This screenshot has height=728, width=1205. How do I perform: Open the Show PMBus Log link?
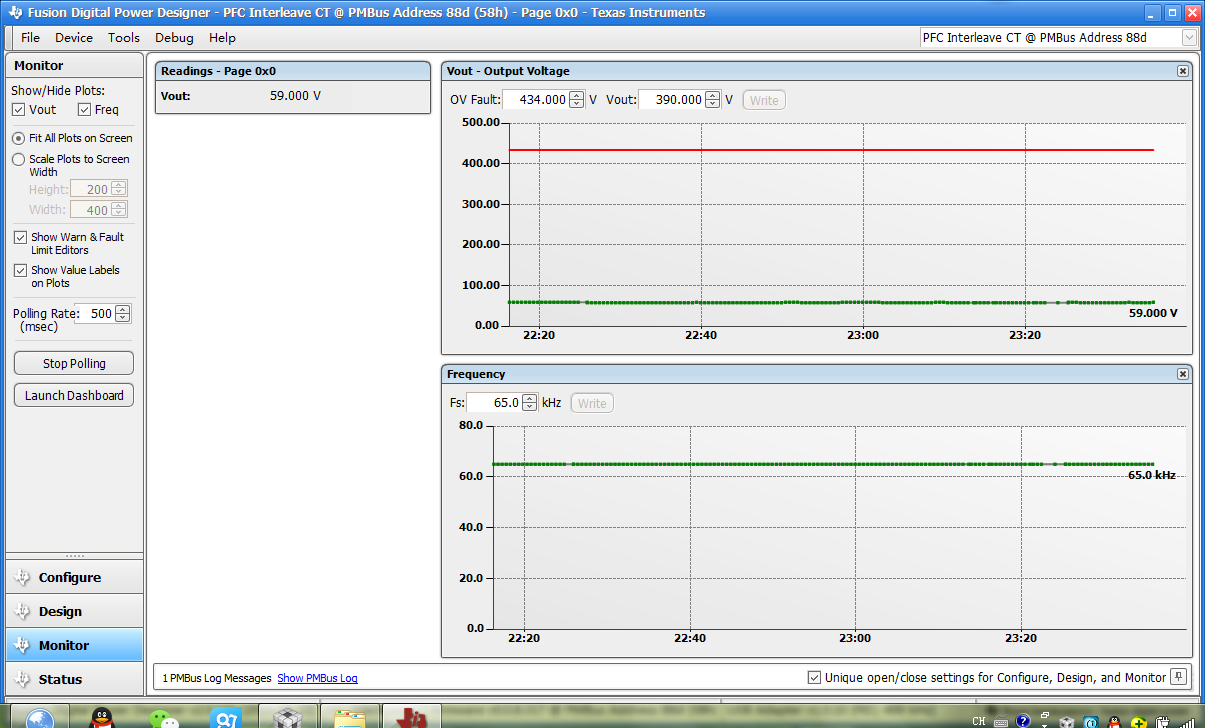pyautogui.click(x=317, y=678)
